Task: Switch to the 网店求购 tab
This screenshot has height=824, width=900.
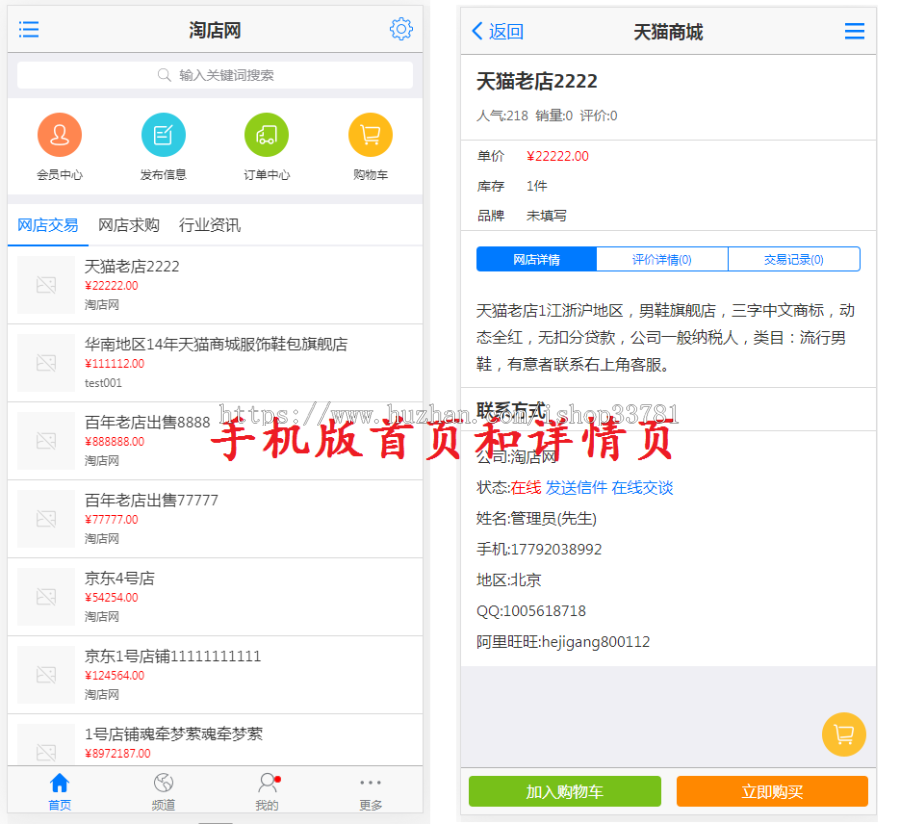Action: click(129, 225)
